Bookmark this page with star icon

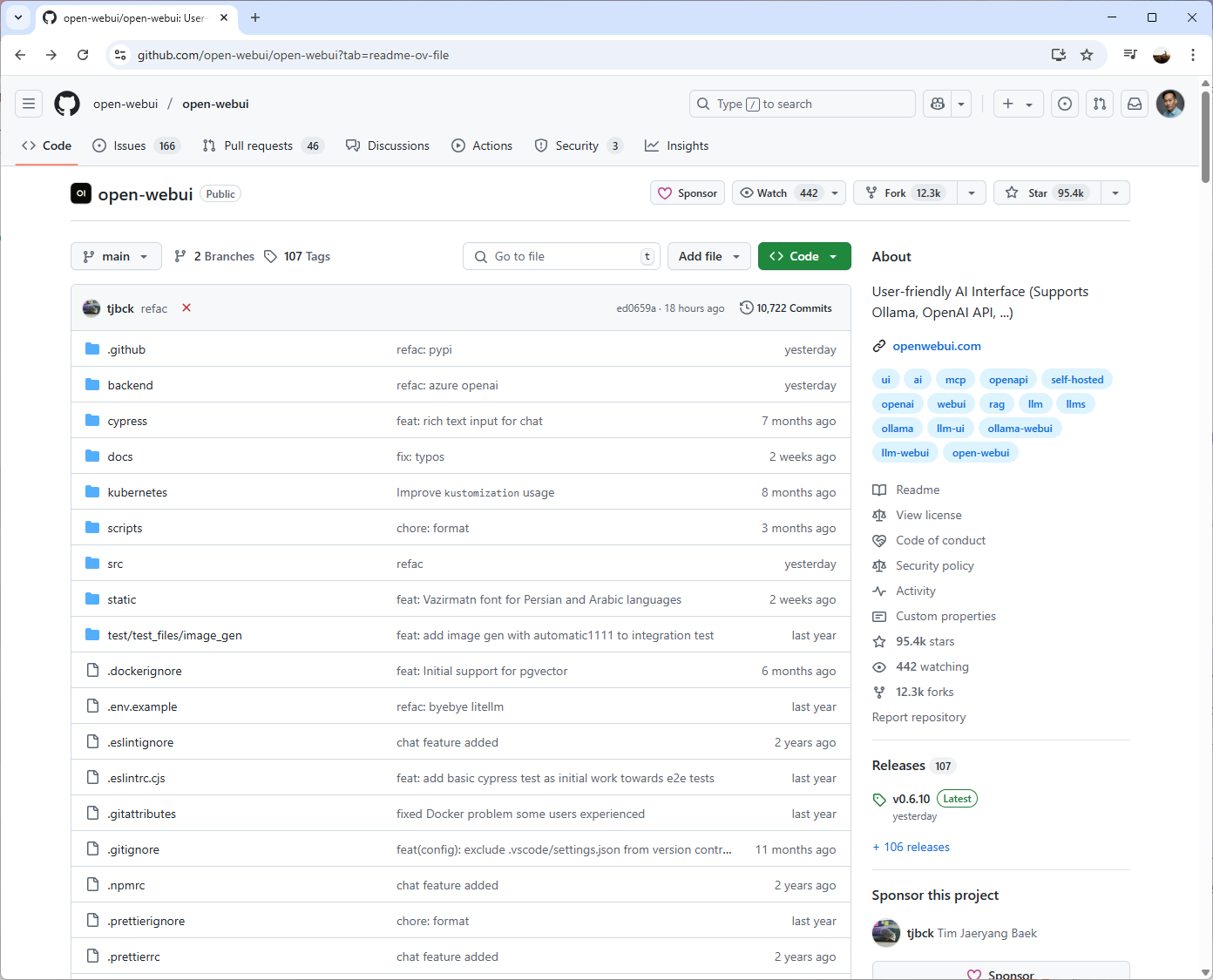(x=1087, y=55)
